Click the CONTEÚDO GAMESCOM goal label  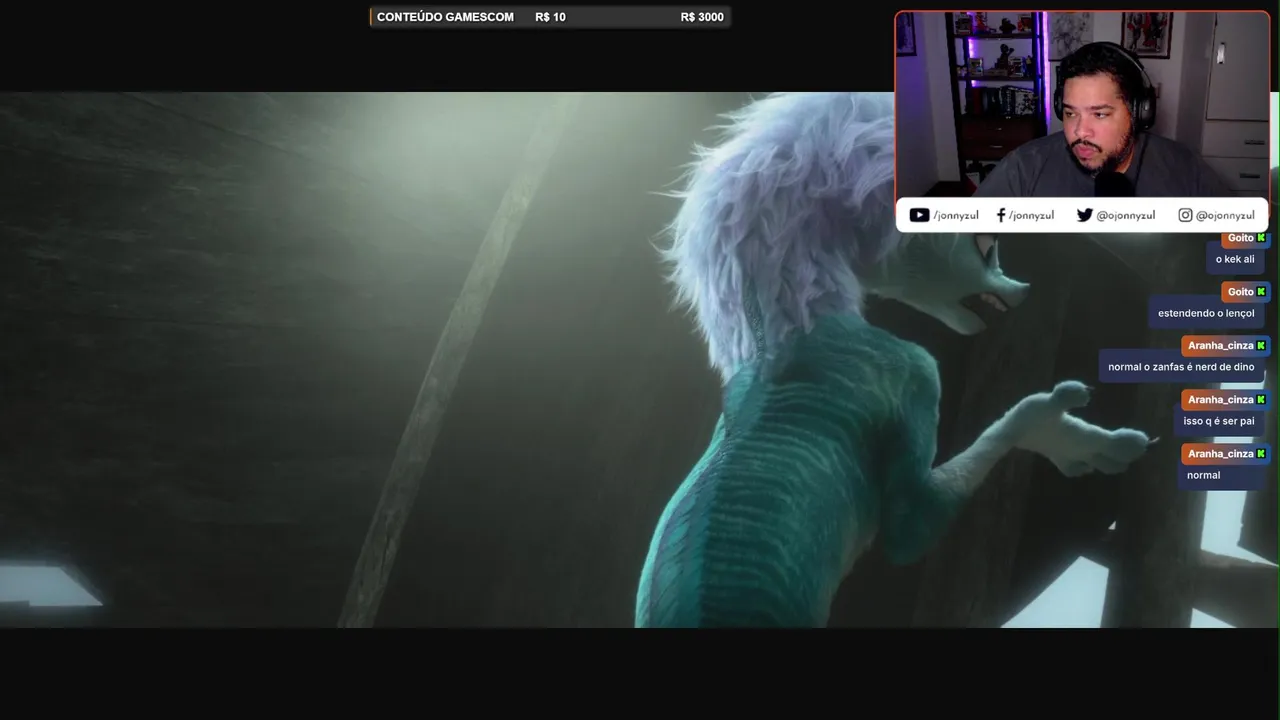[x=445, y=17]
